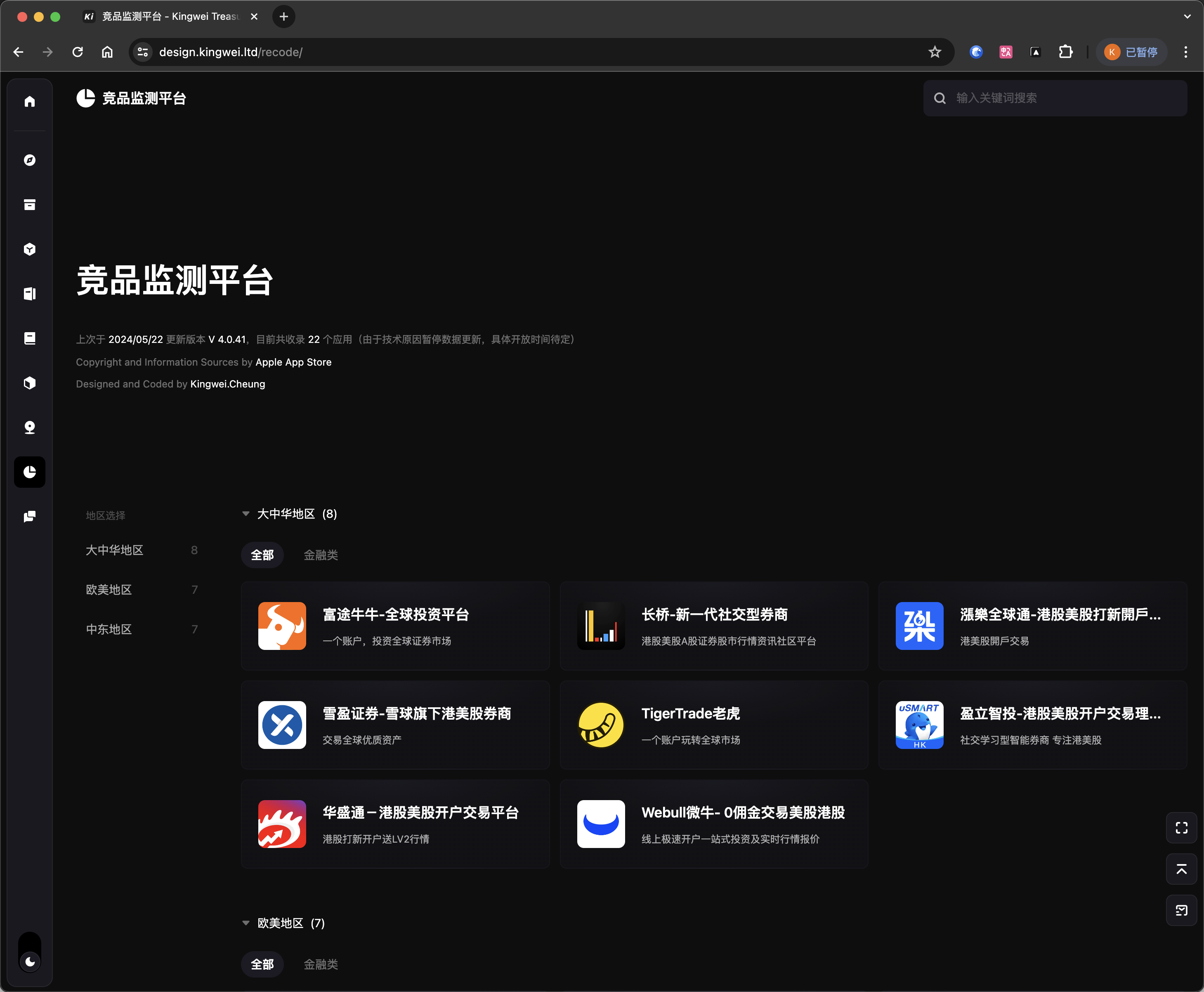Open Chrome extensions puzzle icon
The width and height of the screenshot is (1204, 992).
(1065, 52)
